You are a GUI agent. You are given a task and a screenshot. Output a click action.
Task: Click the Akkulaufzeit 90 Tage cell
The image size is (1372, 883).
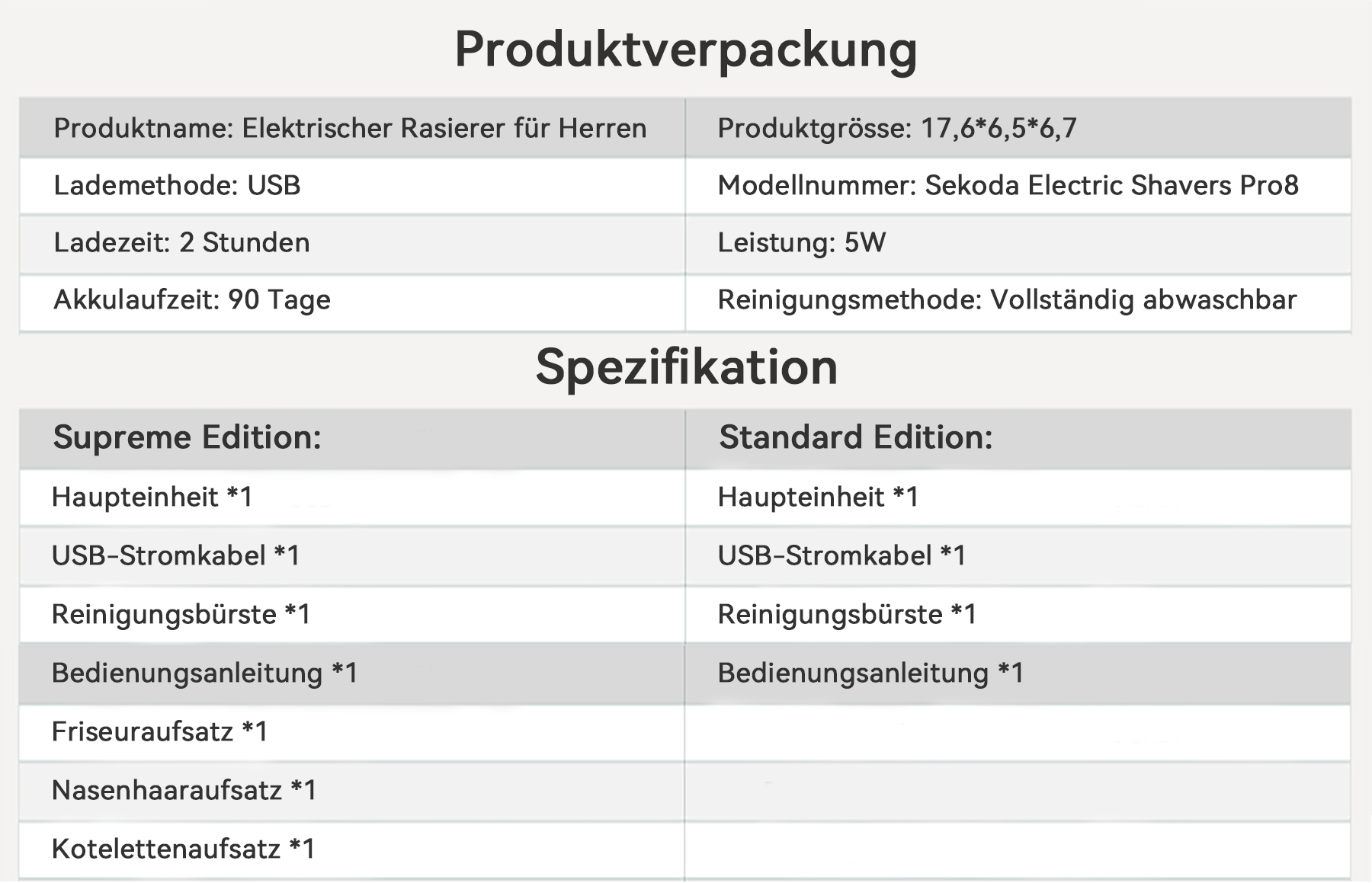[x=352, y=301]
